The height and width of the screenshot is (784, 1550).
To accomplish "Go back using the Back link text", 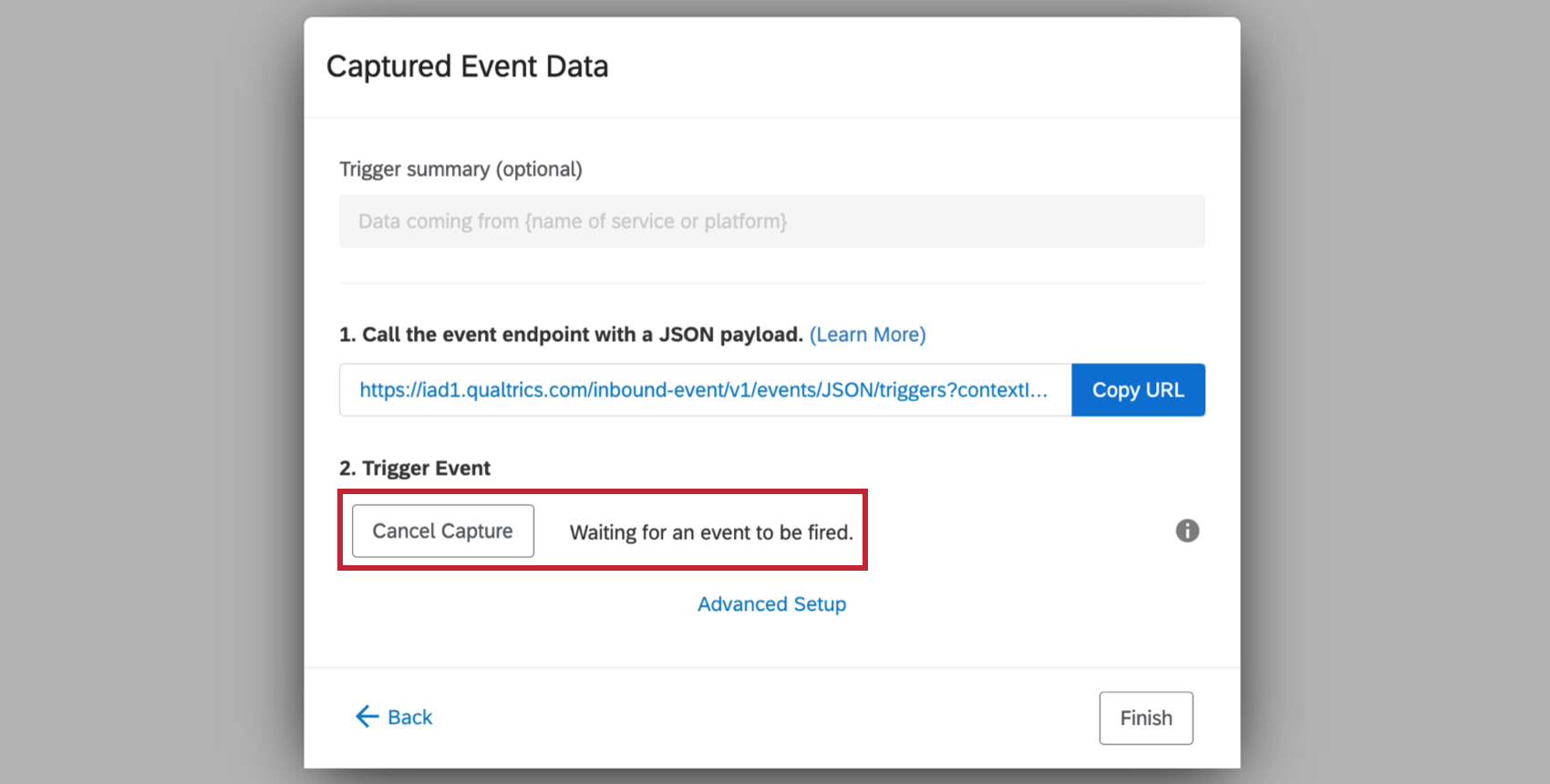I will tap(410, 717).
